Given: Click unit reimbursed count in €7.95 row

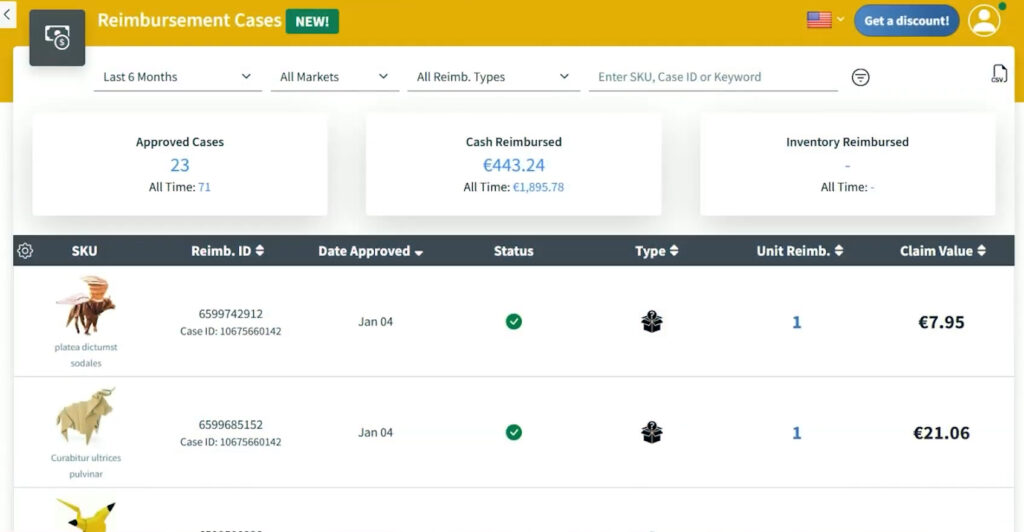Looking at the screenshot, I should 797,322.
